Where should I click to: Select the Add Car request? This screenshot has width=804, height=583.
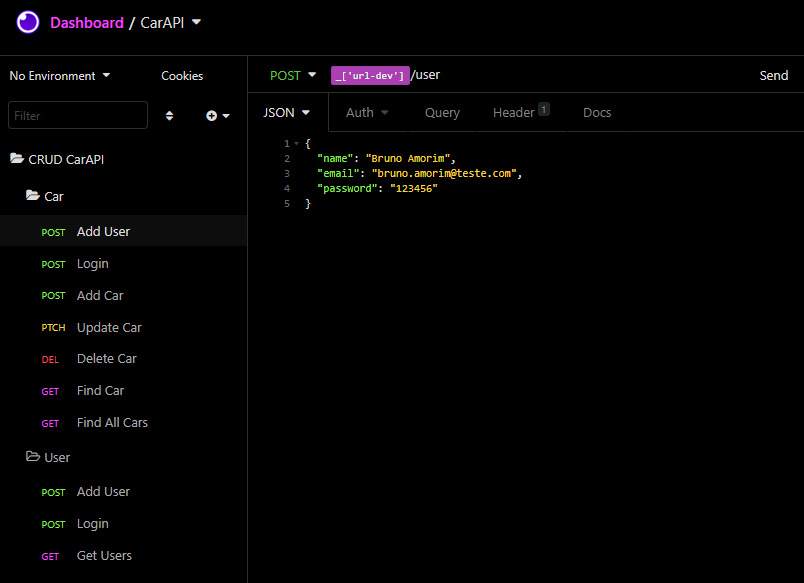123,295
